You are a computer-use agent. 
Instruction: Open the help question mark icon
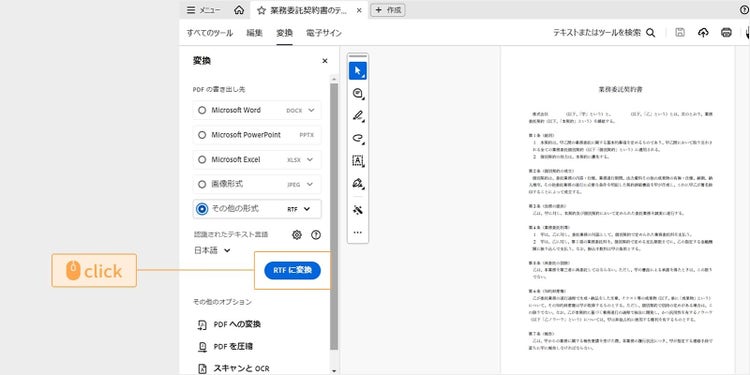744,10
